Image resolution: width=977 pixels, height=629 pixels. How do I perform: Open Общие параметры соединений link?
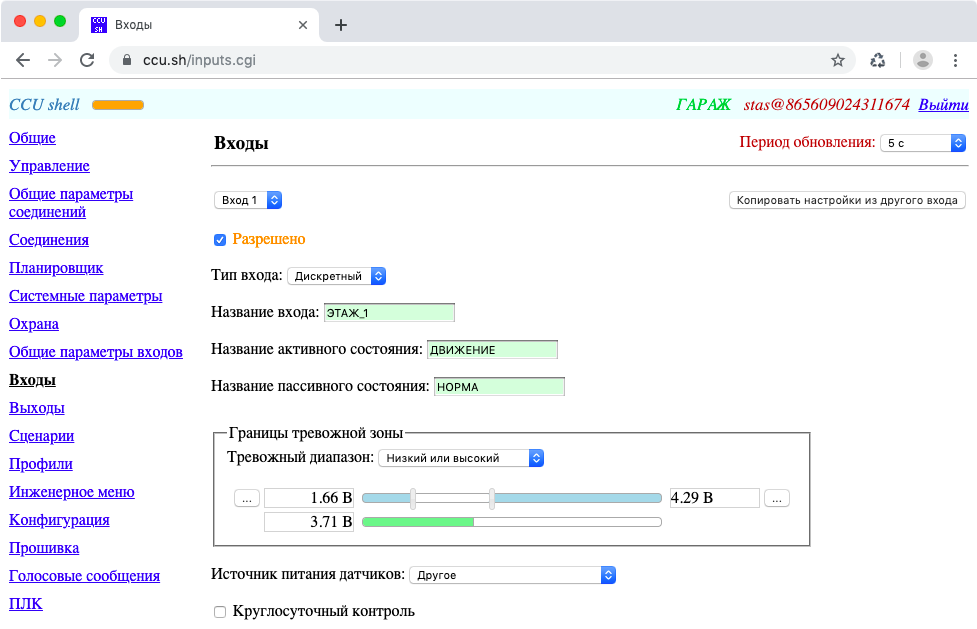tap(71, 203)
